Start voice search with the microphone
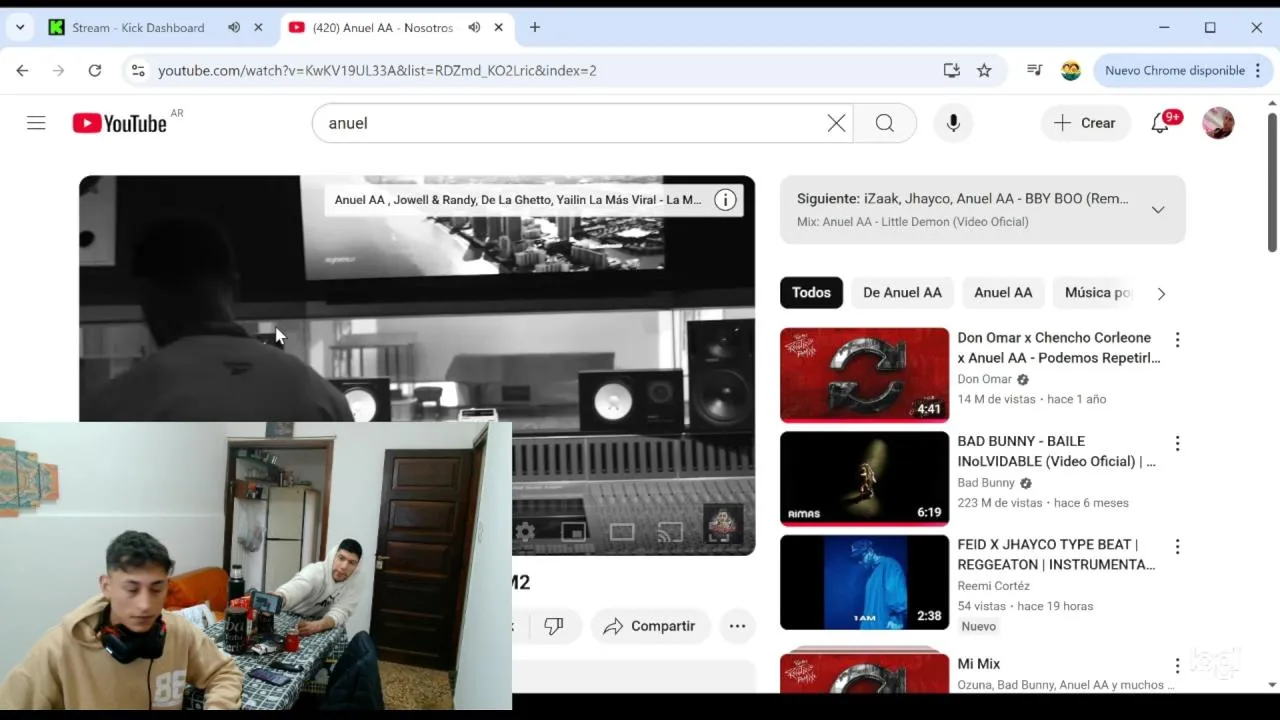The width and height of the screenshot is (1280, 720). 953,123
